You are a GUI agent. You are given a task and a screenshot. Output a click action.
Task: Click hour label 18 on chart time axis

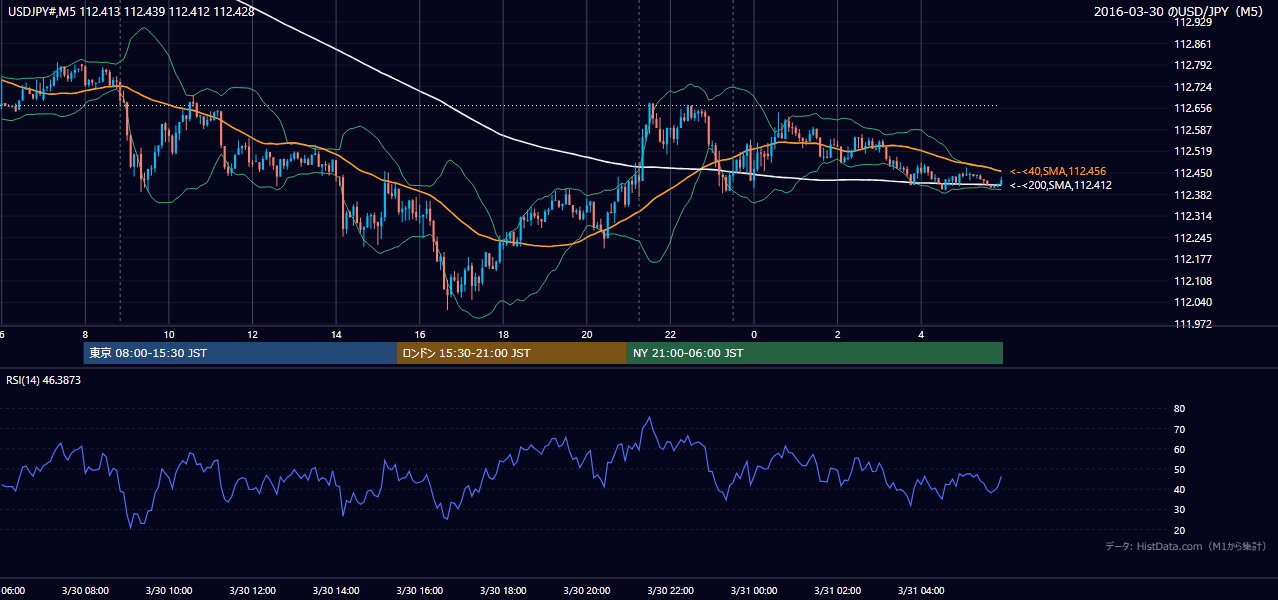(504, 334)
